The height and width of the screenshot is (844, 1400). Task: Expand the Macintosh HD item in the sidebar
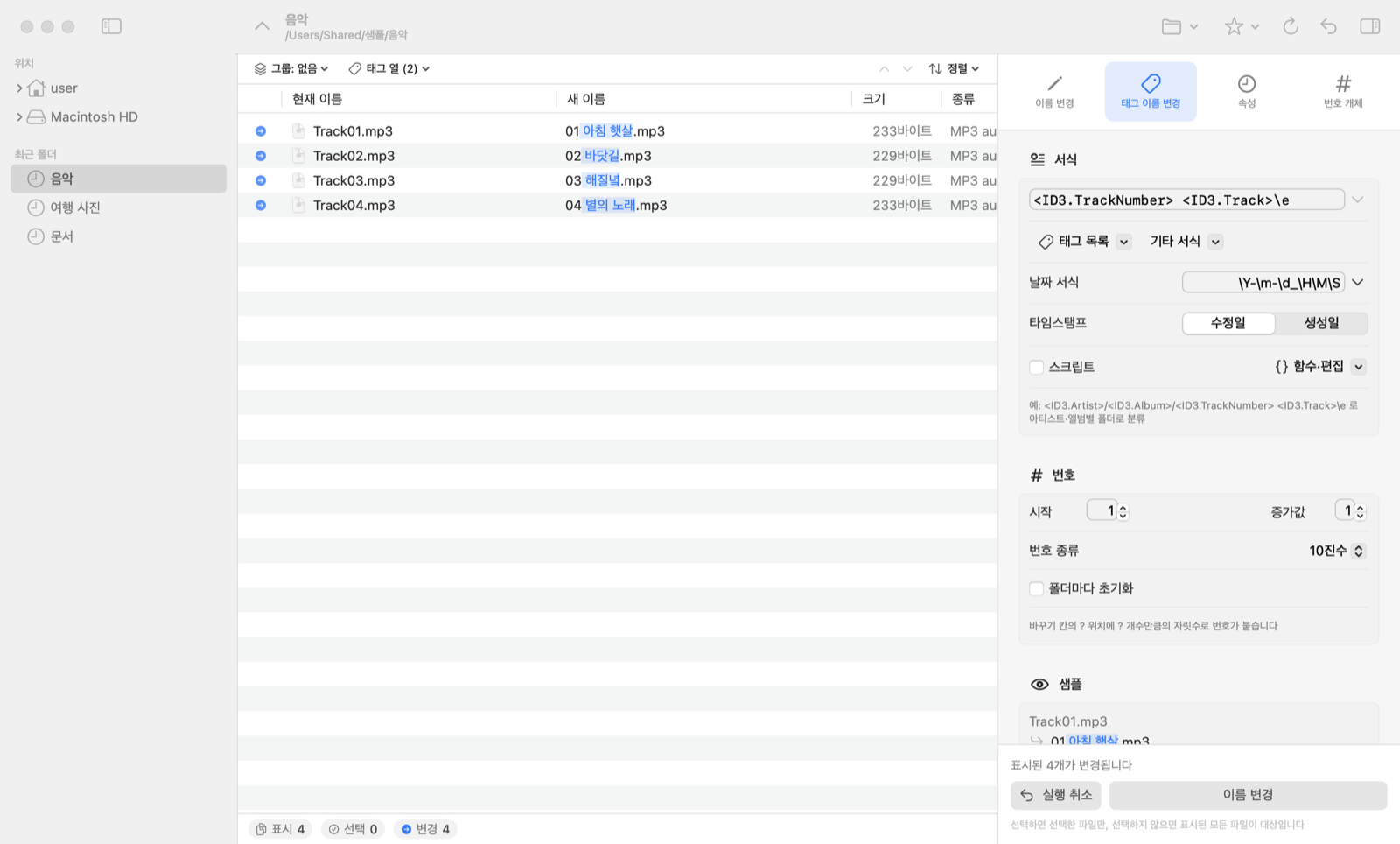pyautogui.click(x=19, y=117)
